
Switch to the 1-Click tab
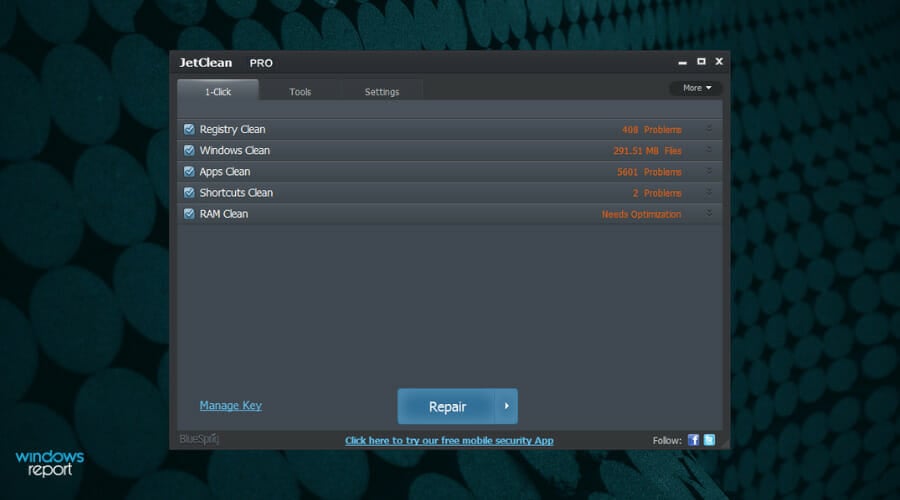(218, 91)
